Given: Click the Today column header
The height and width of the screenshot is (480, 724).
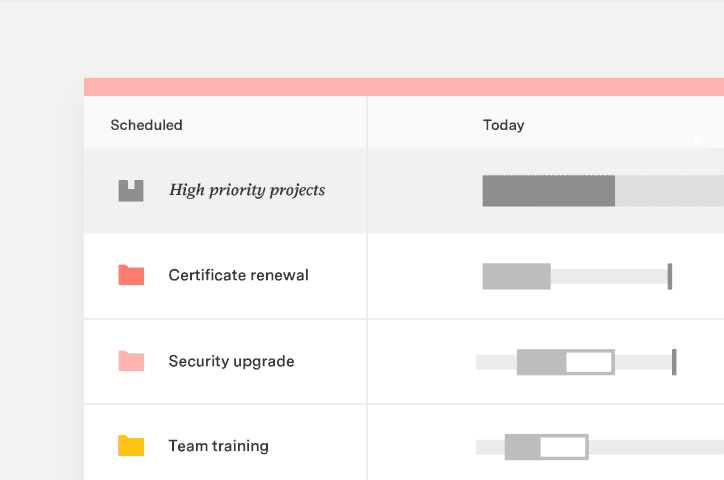Looking at the screenshot, I should pos(503,125).
